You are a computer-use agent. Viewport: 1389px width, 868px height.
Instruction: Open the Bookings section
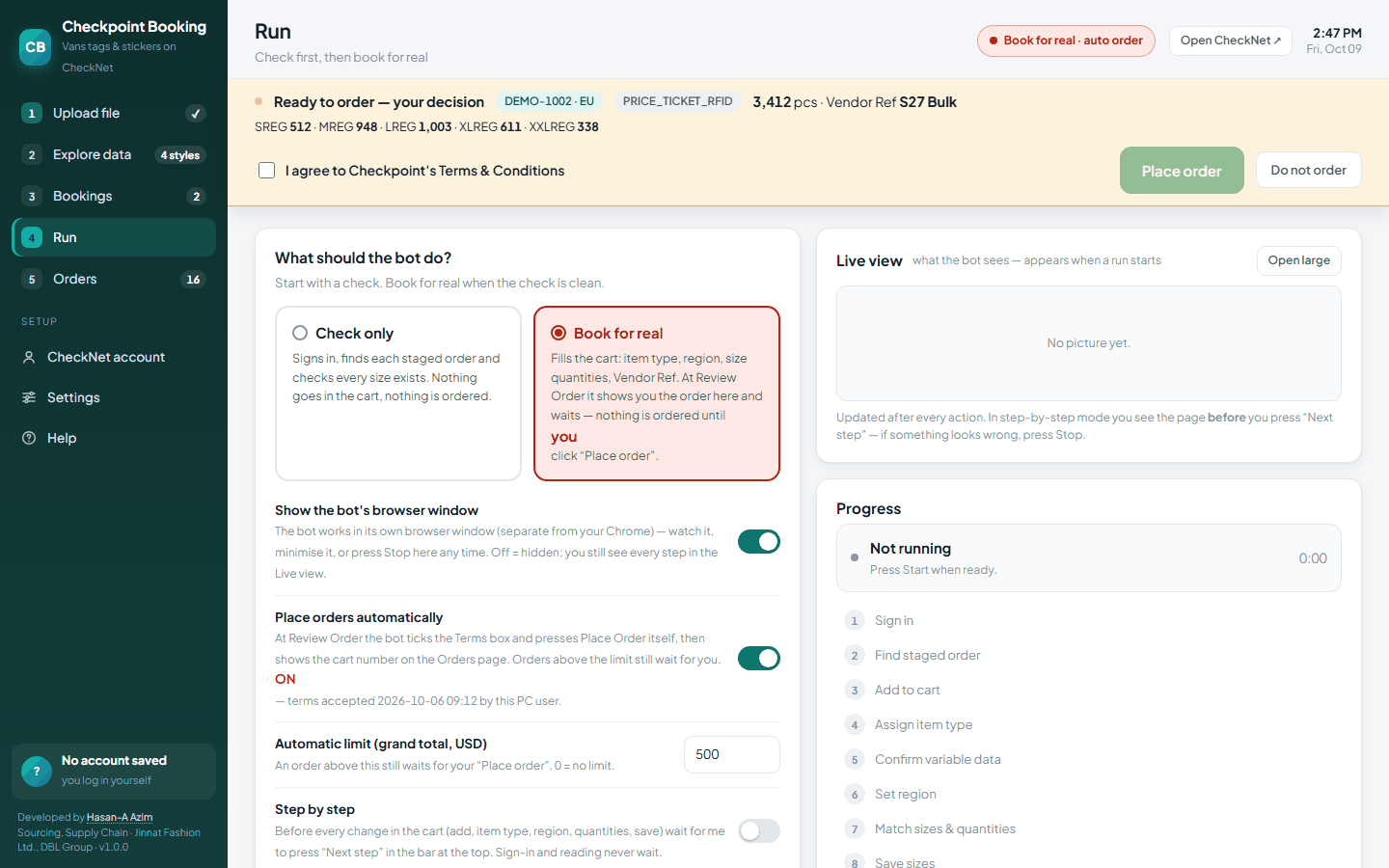[114, 197]
